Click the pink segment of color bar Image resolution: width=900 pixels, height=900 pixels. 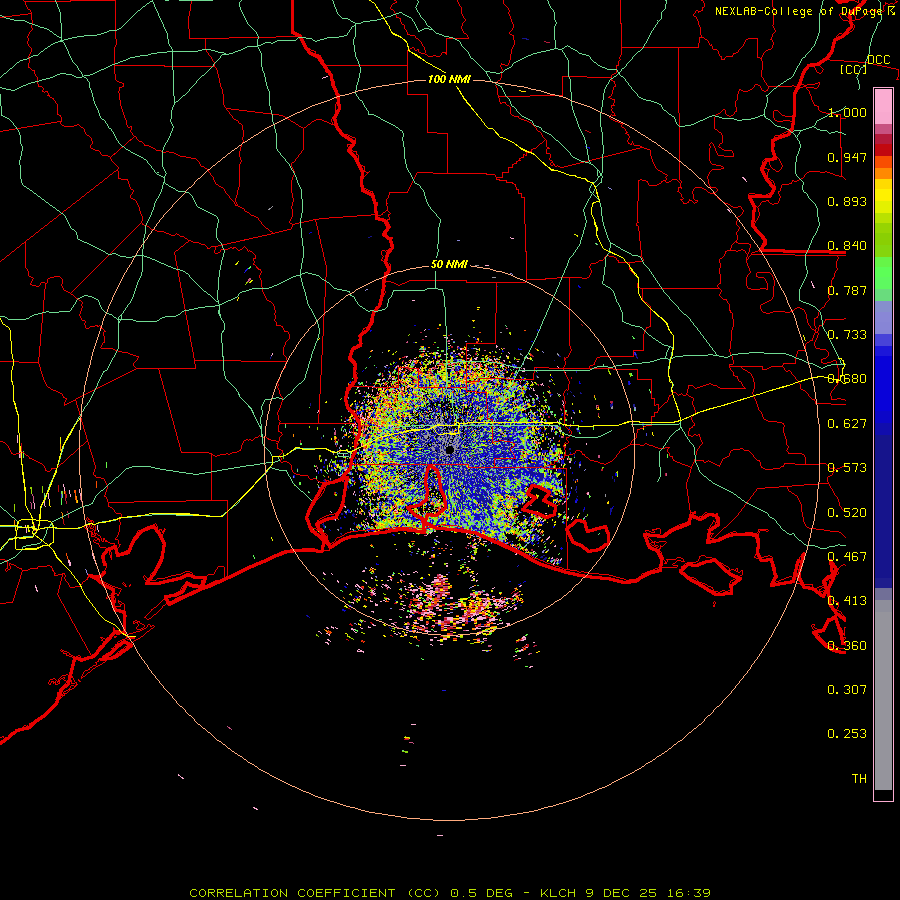tap(883, 106)
